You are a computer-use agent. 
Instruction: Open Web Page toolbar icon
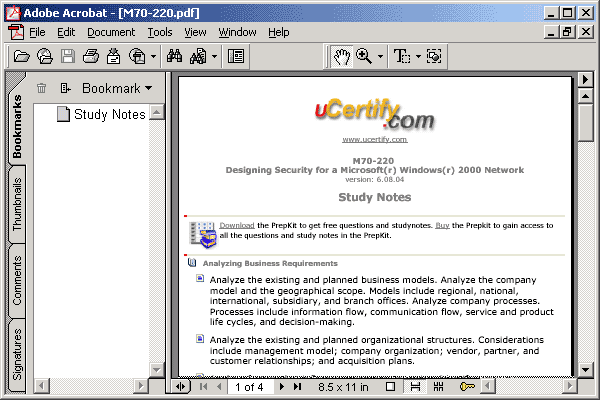[45, 57]
